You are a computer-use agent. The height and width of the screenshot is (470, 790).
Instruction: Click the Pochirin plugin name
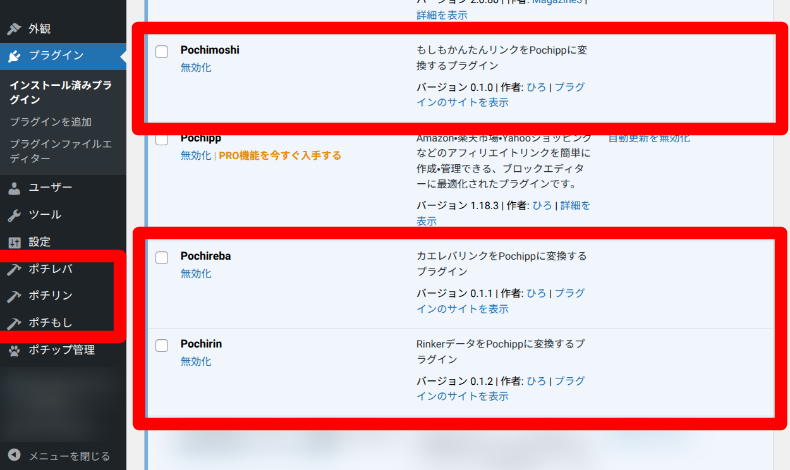tap(201, 344)
